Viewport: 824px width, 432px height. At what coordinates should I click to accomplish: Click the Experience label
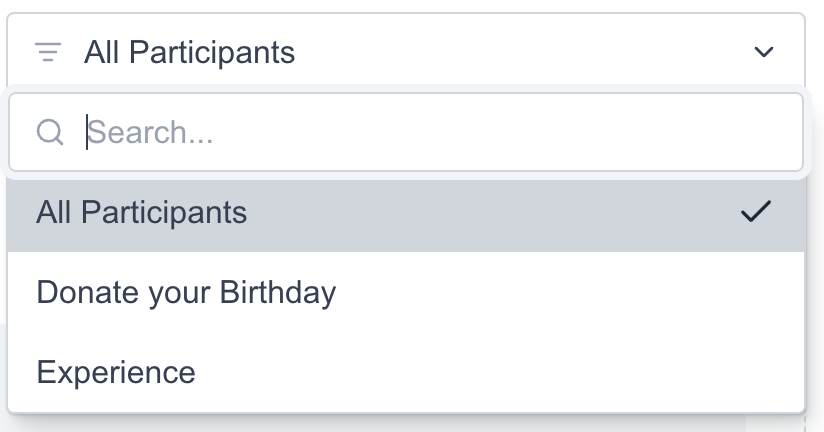point(116,372)
